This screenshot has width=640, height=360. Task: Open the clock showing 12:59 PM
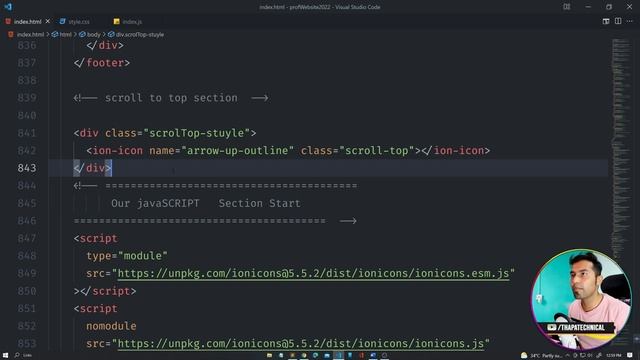pyautogui.click(x=613, y=356)
